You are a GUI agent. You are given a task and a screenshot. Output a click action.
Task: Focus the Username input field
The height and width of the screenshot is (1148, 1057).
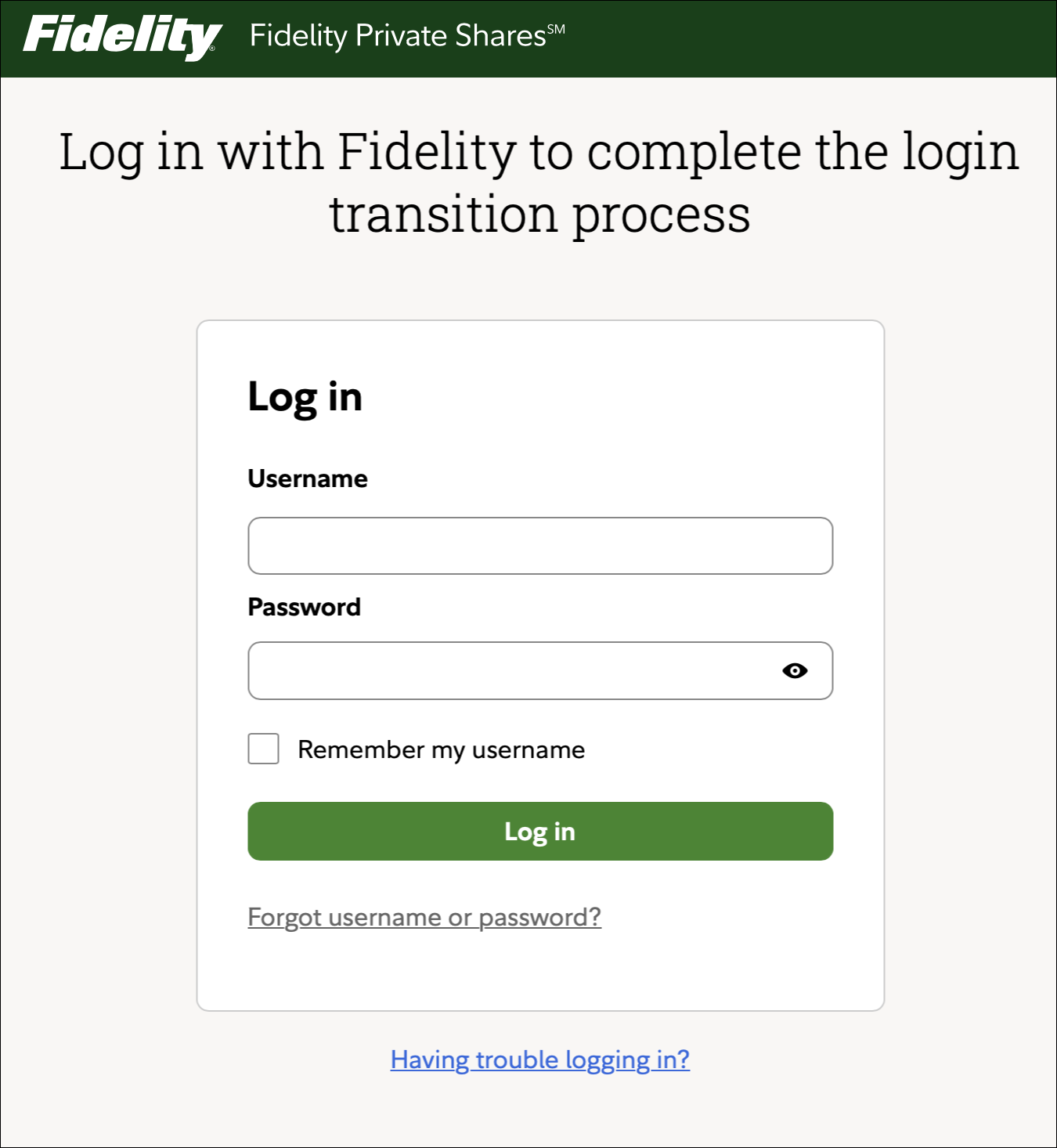point(539,546)
